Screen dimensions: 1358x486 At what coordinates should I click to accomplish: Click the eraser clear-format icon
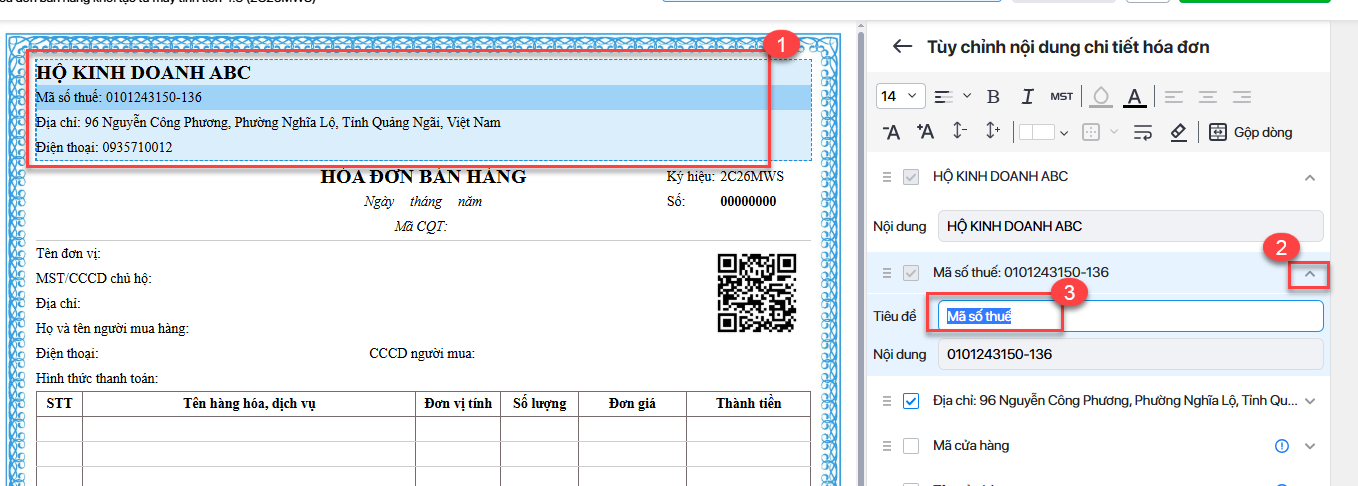1178,132
